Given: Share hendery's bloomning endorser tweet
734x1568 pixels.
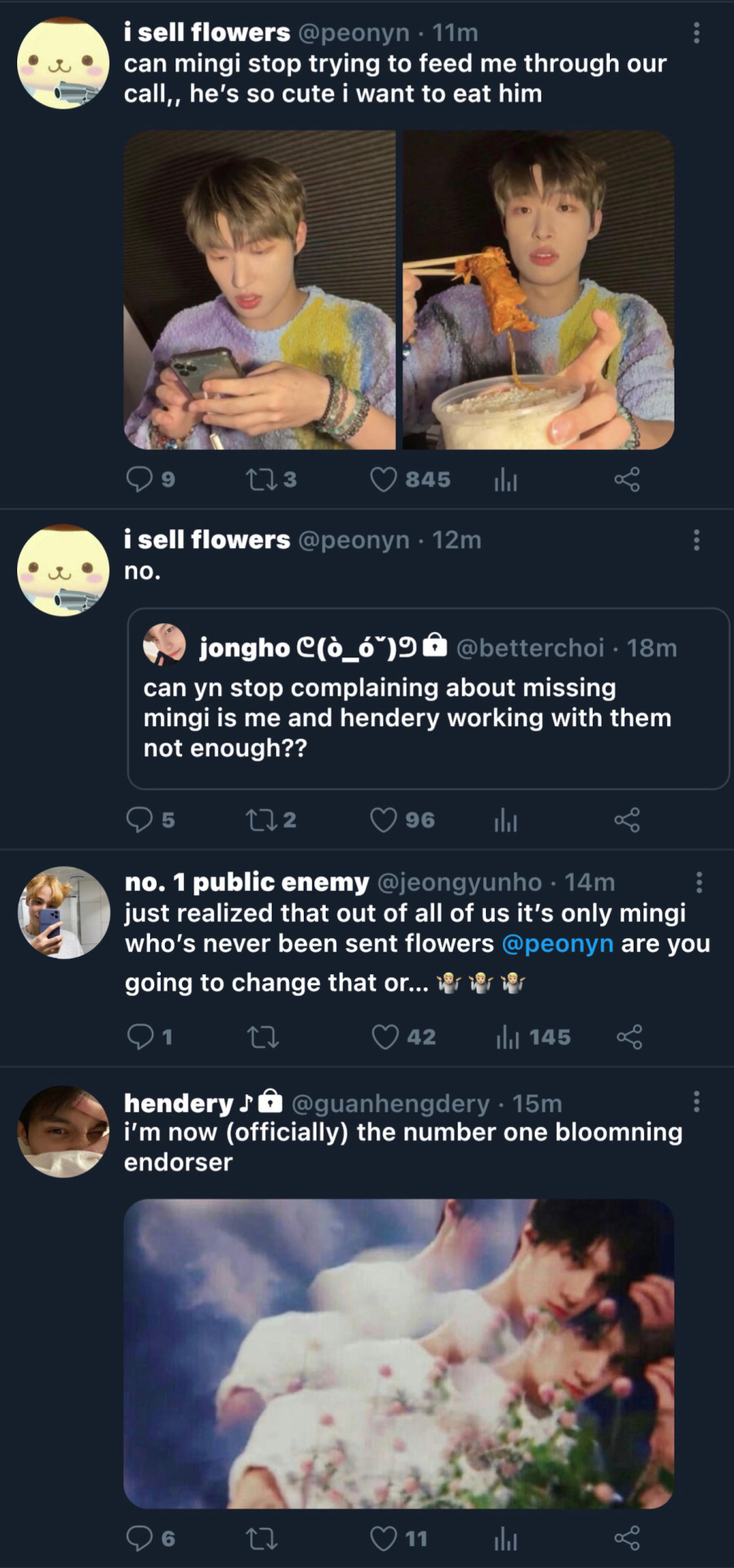Looking at the screenshot, I should (626, 1539).
